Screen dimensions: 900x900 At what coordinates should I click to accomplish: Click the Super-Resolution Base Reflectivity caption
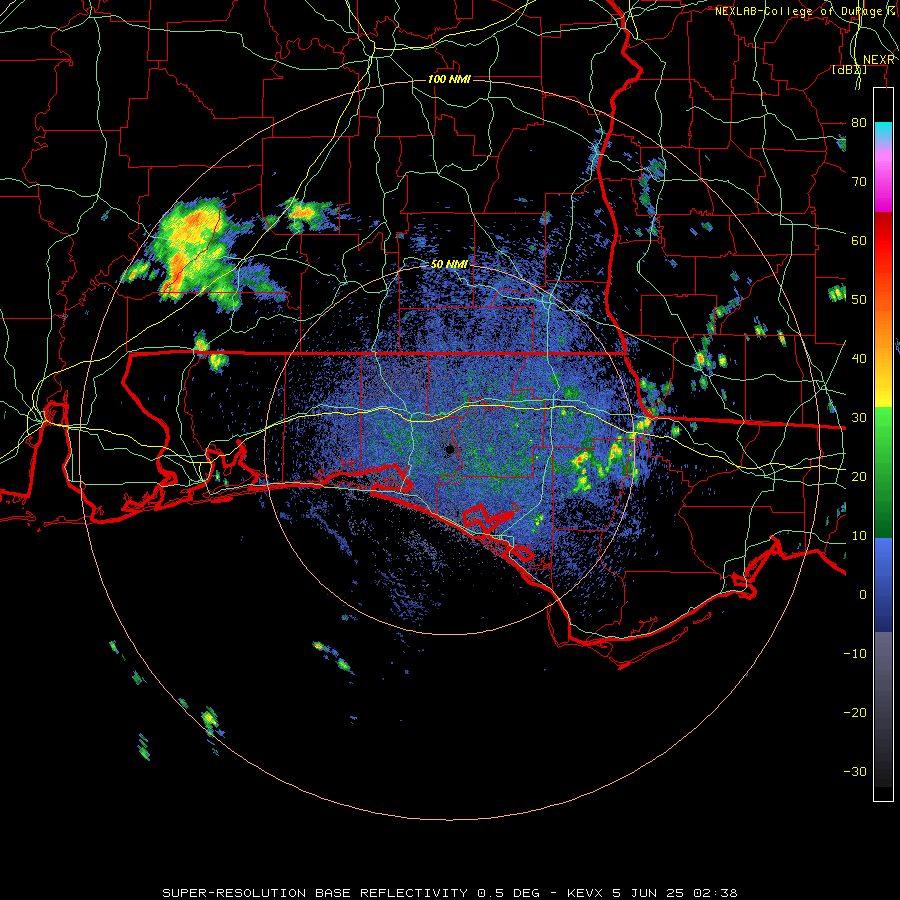pos(449,893)
